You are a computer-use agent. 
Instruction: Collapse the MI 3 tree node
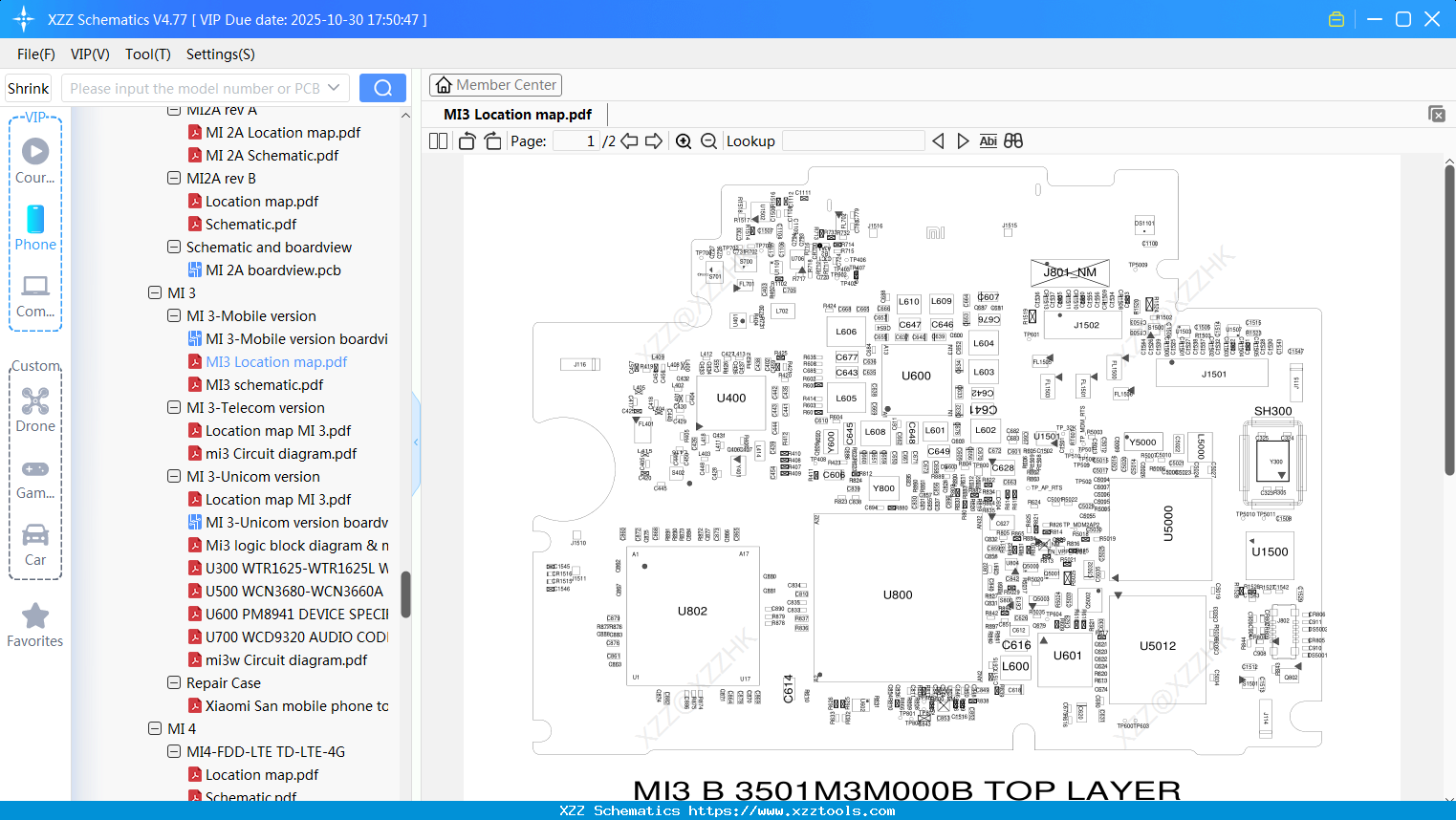coord(155,292)
